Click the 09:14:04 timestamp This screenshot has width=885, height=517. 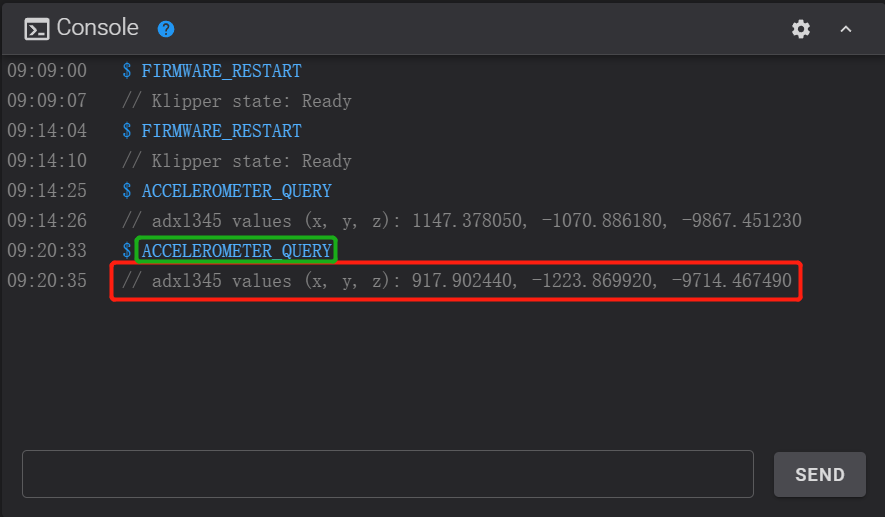[x=47, y=131]
